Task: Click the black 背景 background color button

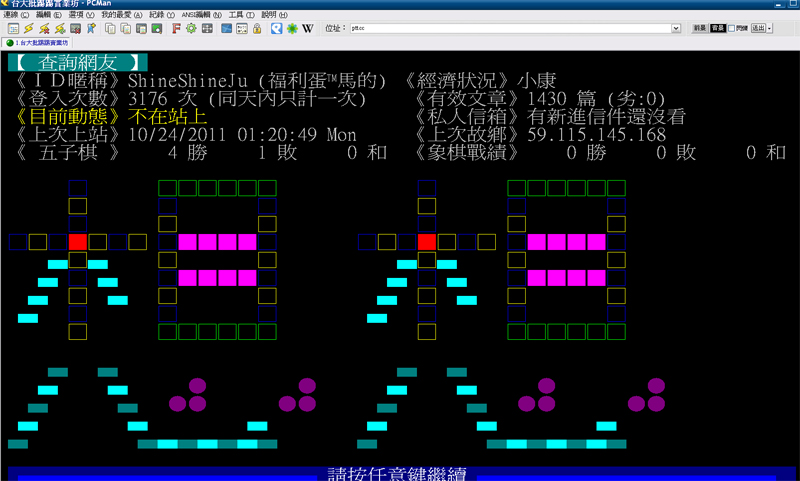Action: 718,28
